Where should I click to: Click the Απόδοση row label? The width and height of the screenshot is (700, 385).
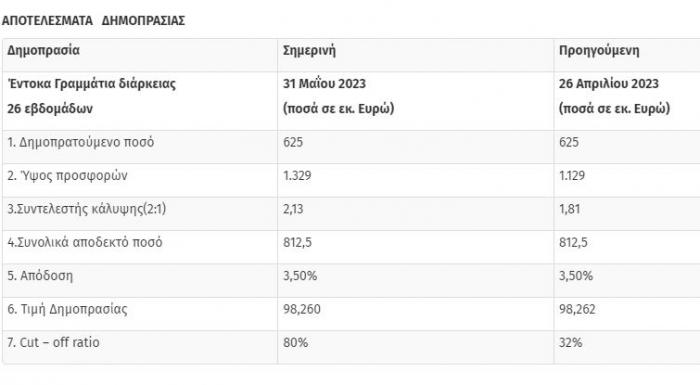(40, 276)
